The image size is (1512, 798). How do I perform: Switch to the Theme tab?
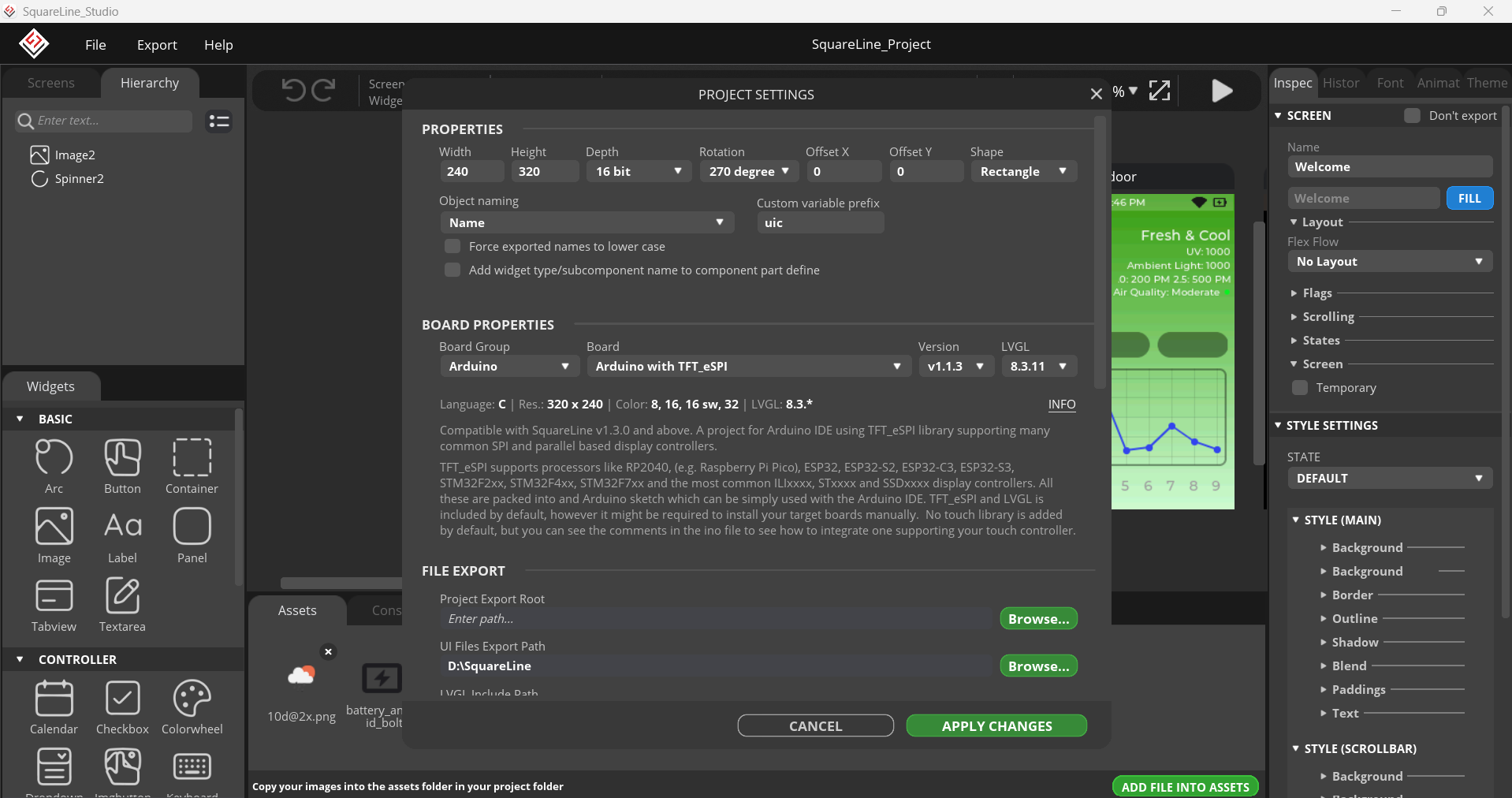1487,83
